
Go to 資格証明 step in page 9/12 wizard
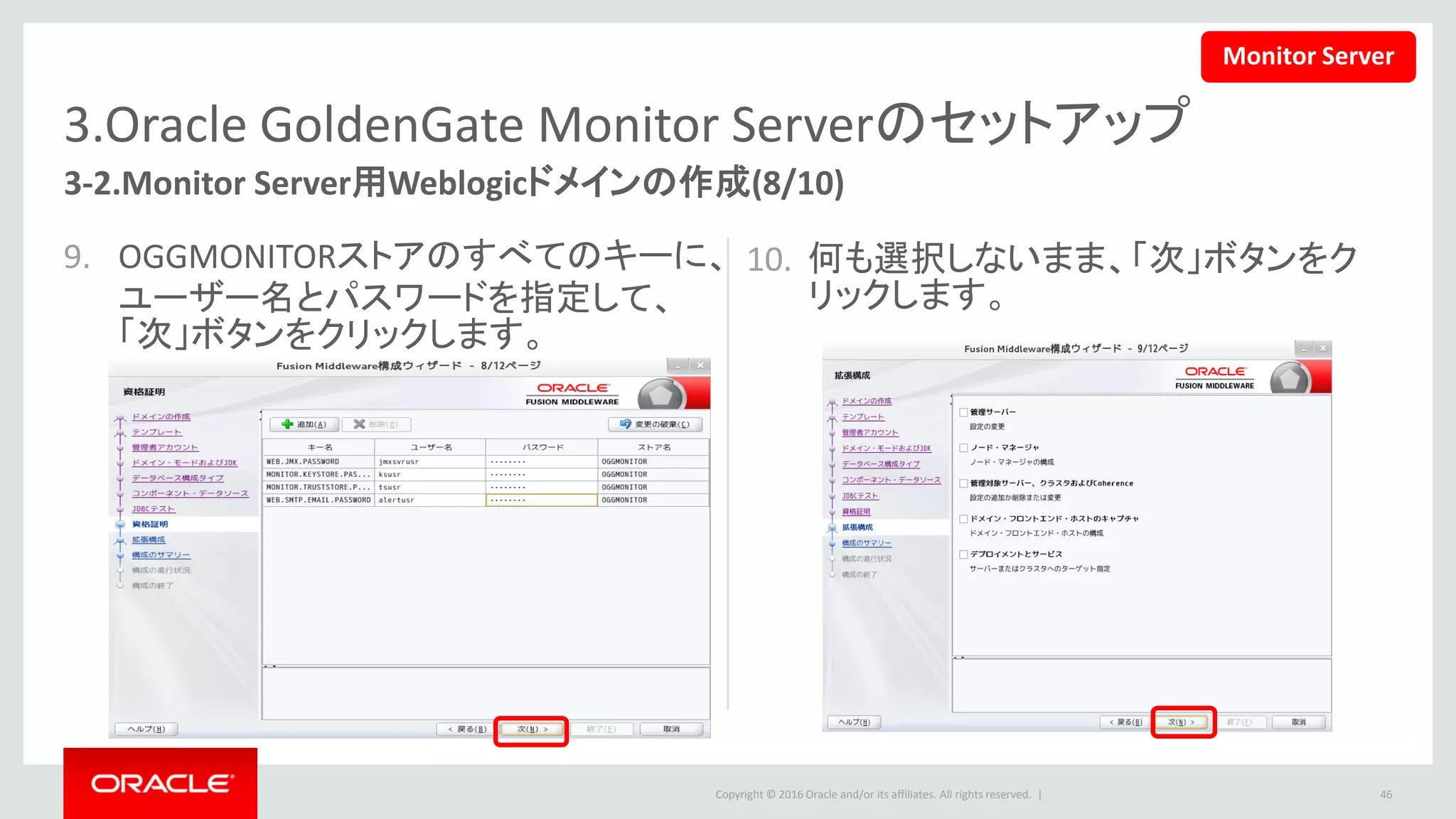856,512
